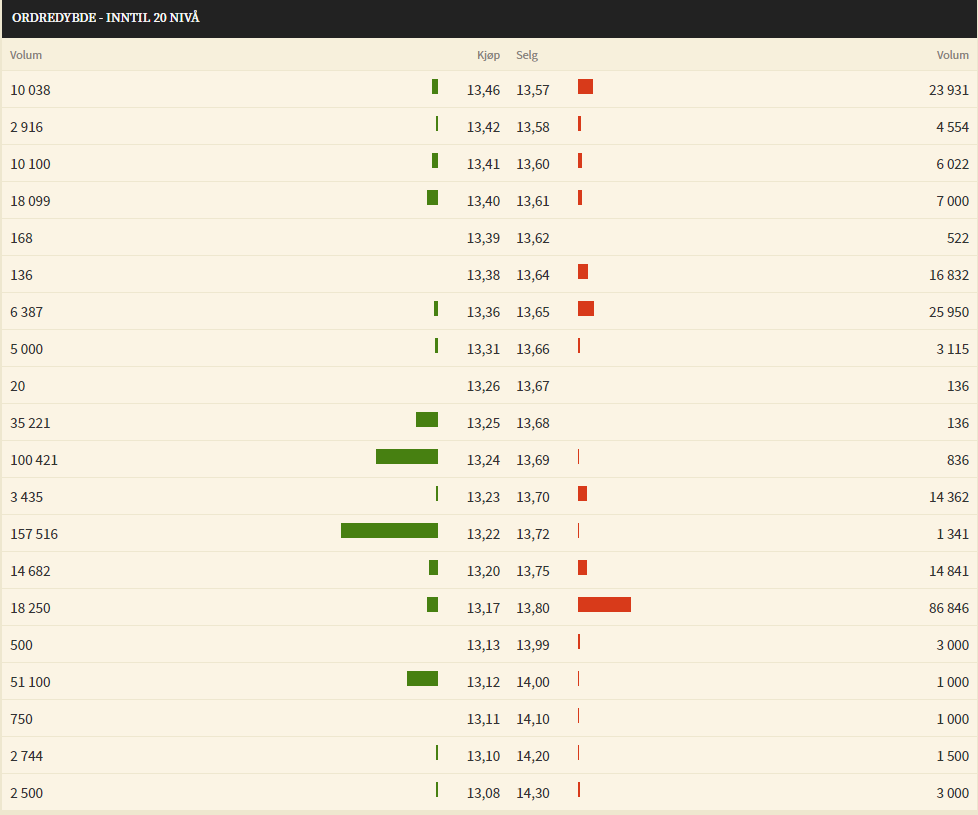Click buy price 13,25
The width and height of the screenshot is (978, 815).
[x=483, y=423]
